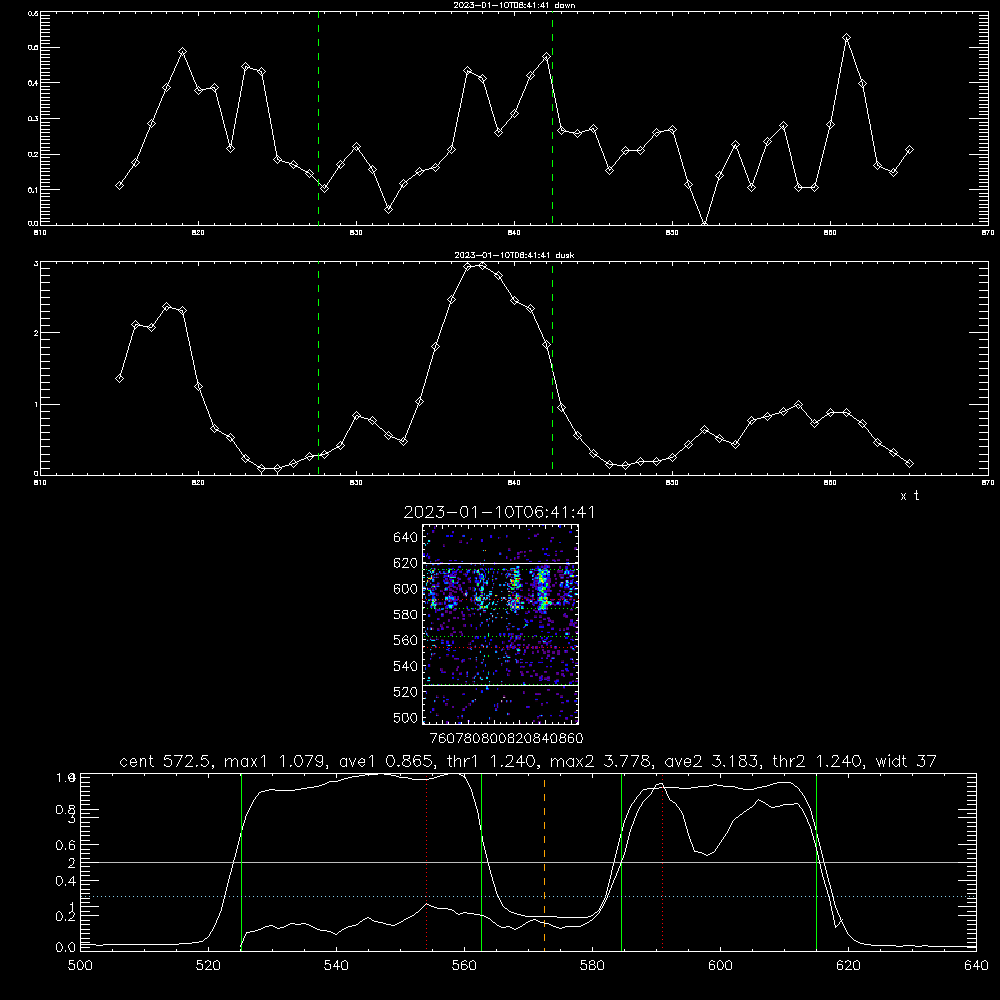Viewport: 1000px width, 1000px height.
Task: Click y-axis label 520 beside spectrogram
Action: [406, 692]
